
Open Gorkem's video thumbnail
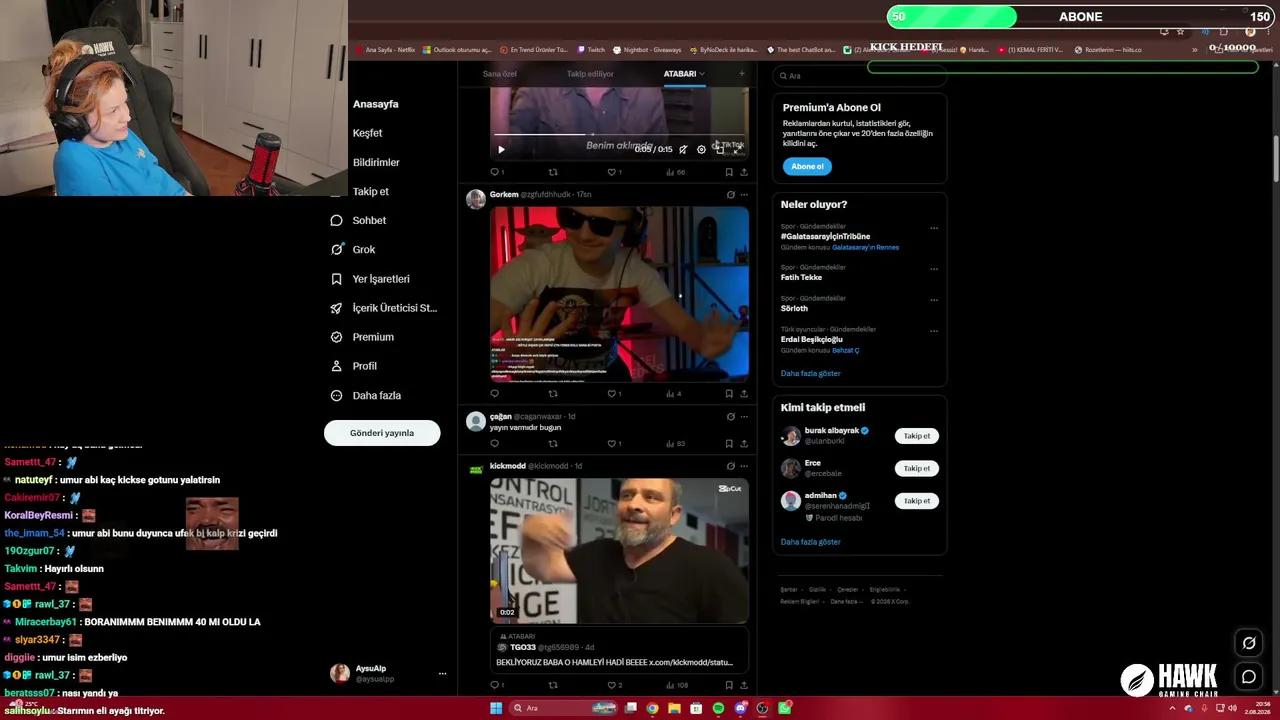coord(619,294)
